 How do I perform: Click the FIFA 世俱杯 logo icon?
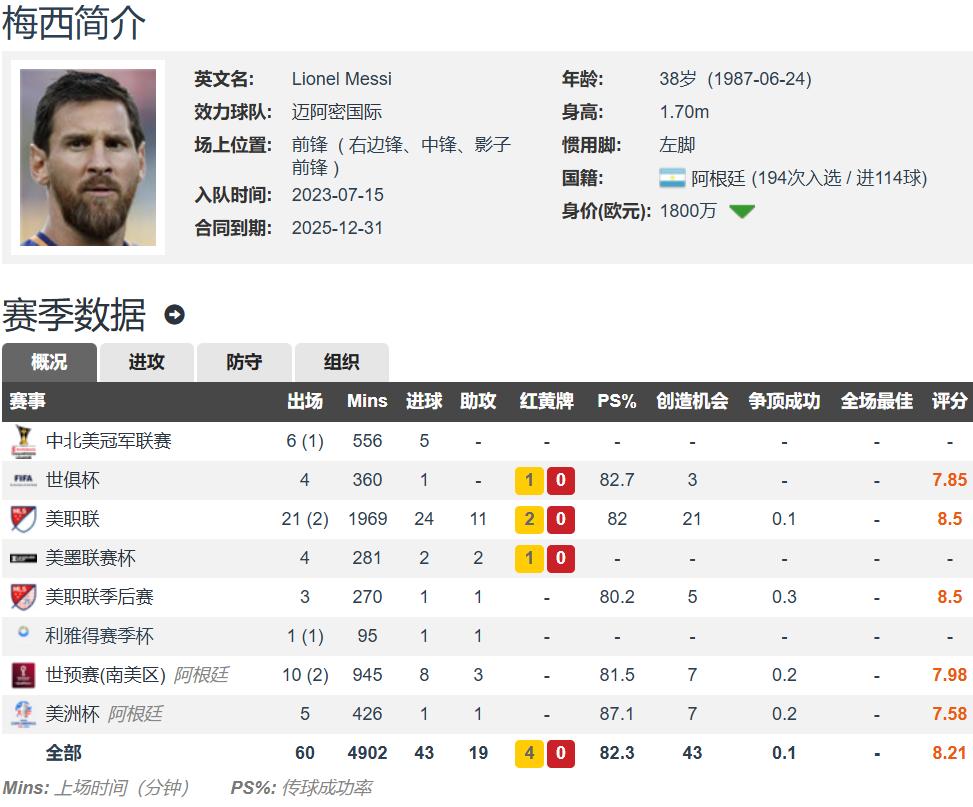pos(23,480)
